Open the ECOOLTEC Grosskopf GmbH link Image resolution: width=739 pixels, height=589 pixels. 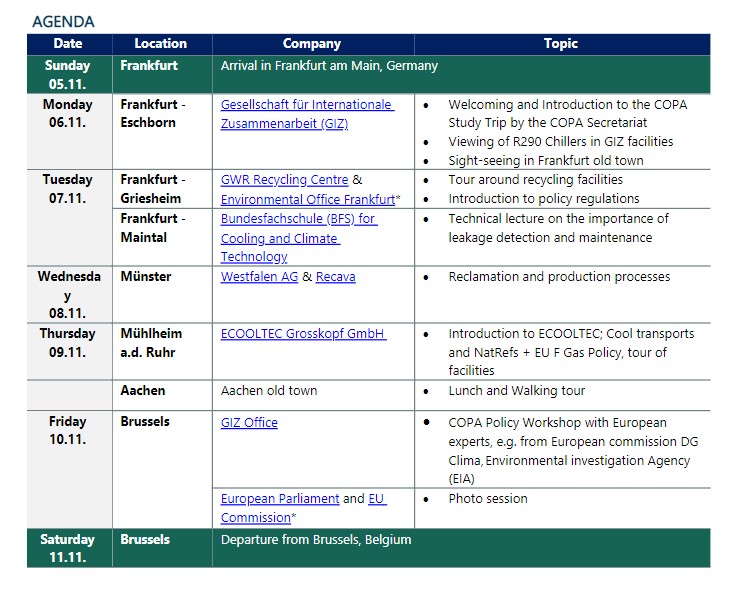304,334
